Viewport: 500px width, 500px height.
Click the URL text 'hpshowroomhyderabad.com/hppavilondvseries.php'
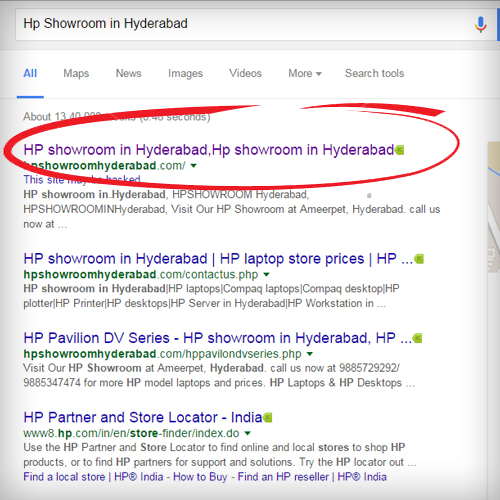pyautogui.click(x=162, y=354)
